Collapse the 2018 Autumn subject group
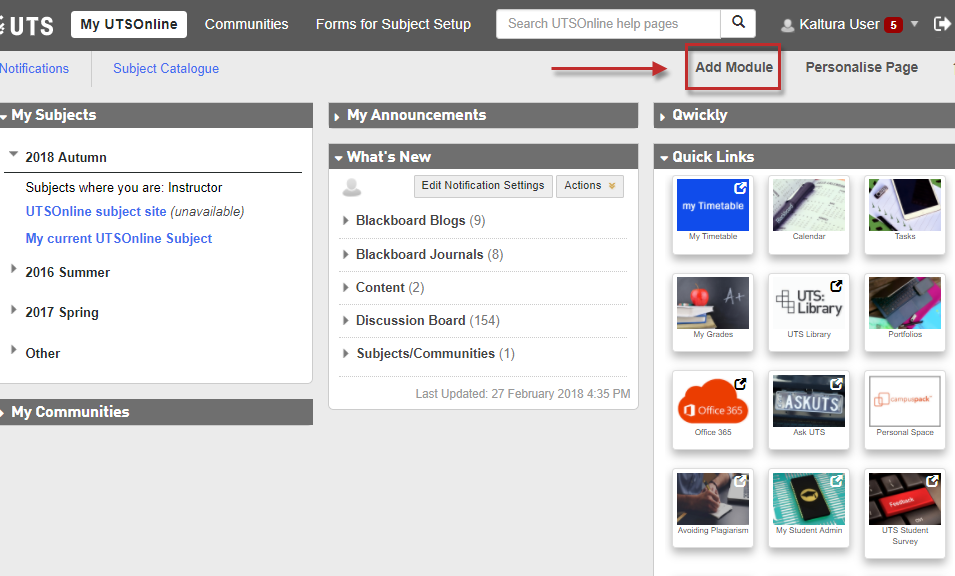Screen dimensions: 955x576 (14, 156)
